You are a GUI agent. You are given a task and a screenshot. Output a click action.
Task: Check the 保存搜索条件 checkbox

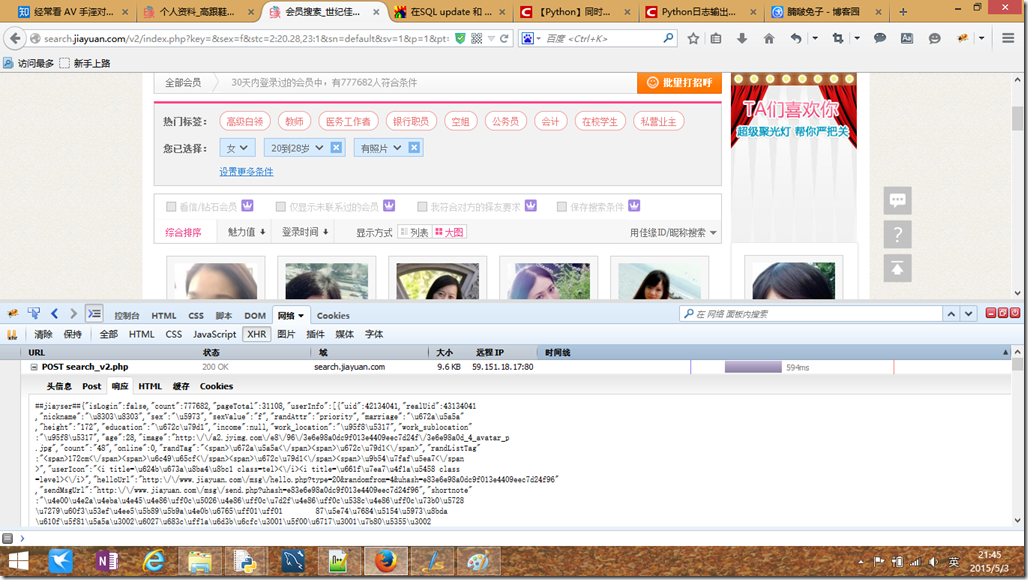[562, 206]
